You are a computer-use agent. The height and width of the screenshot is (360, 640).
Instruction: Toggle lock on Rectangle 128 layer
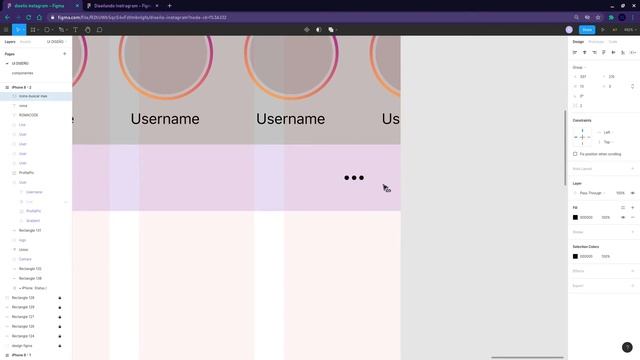pos(60,298)
